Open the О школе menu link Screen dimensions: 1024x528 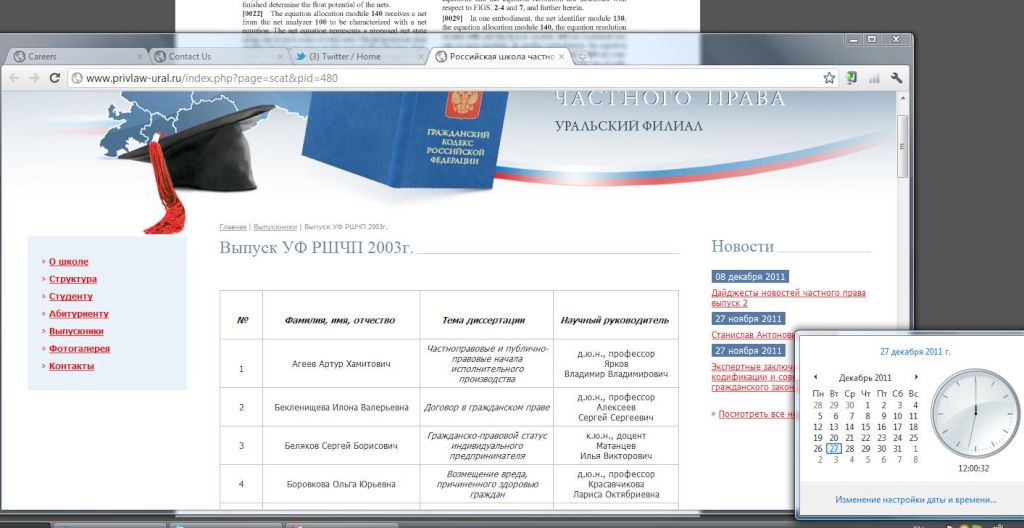(69, 261)
